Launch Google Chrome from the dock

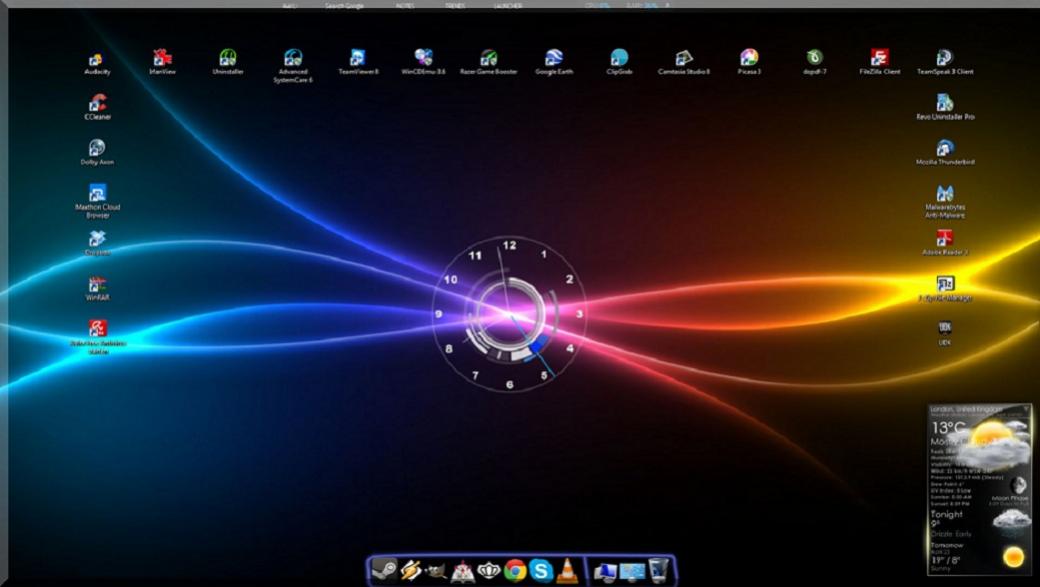(515, 570)
